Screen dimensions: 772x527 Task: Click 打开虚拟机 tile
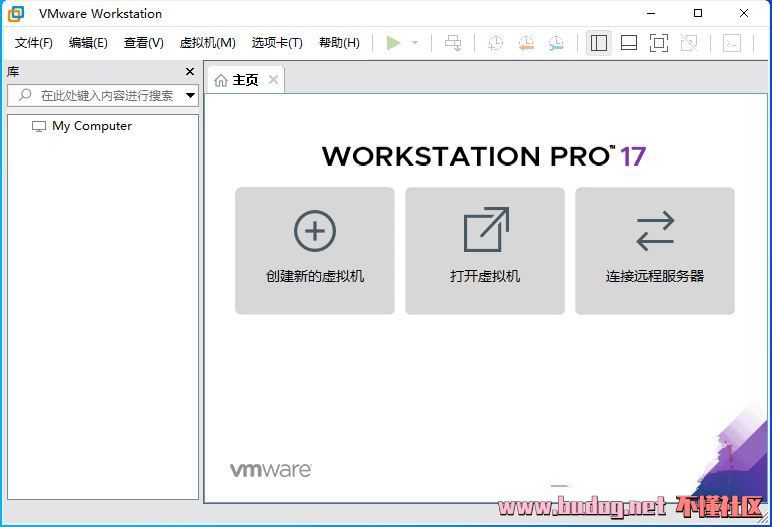pos(485,251)
